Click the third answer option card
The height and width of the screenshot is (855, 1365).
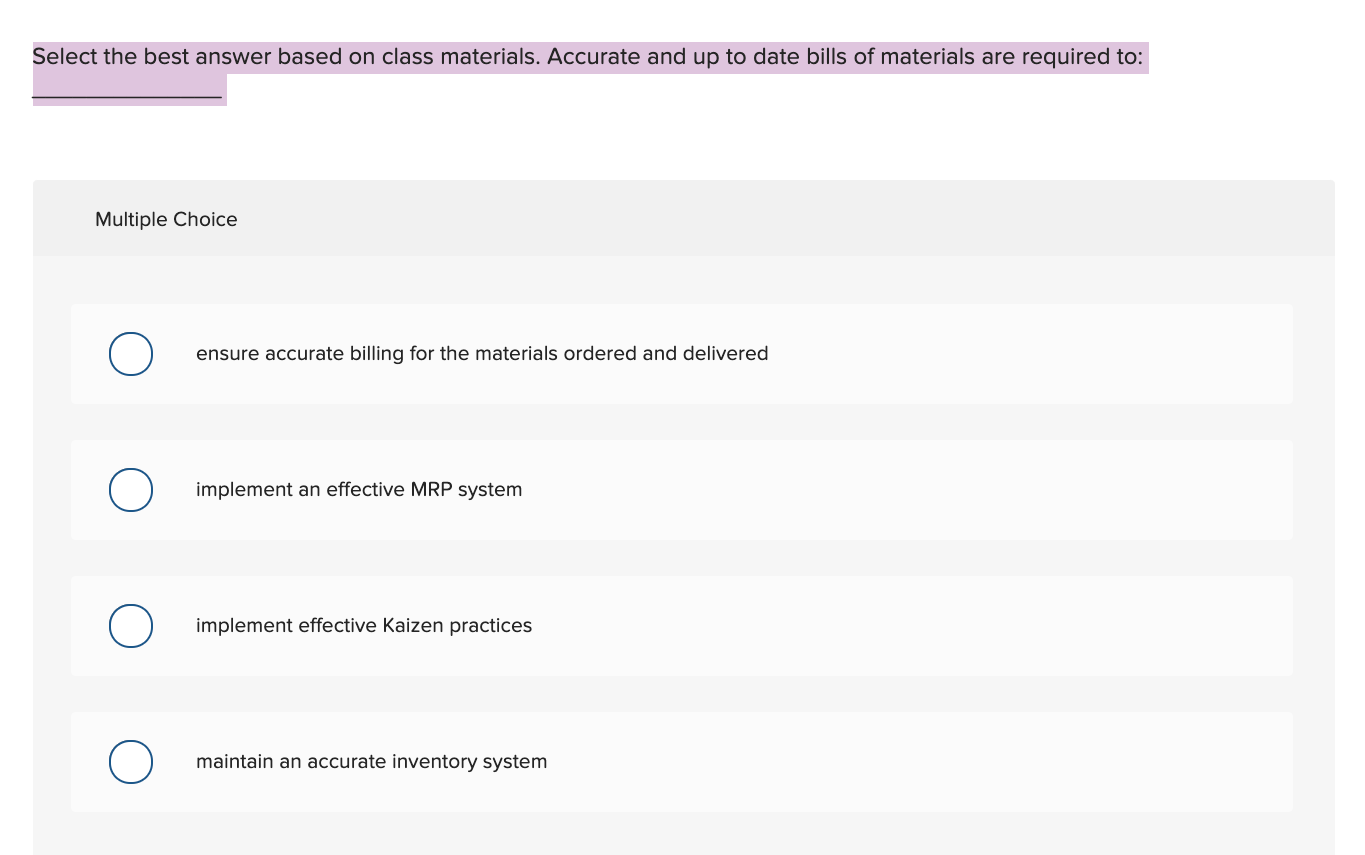pos(683,625)
